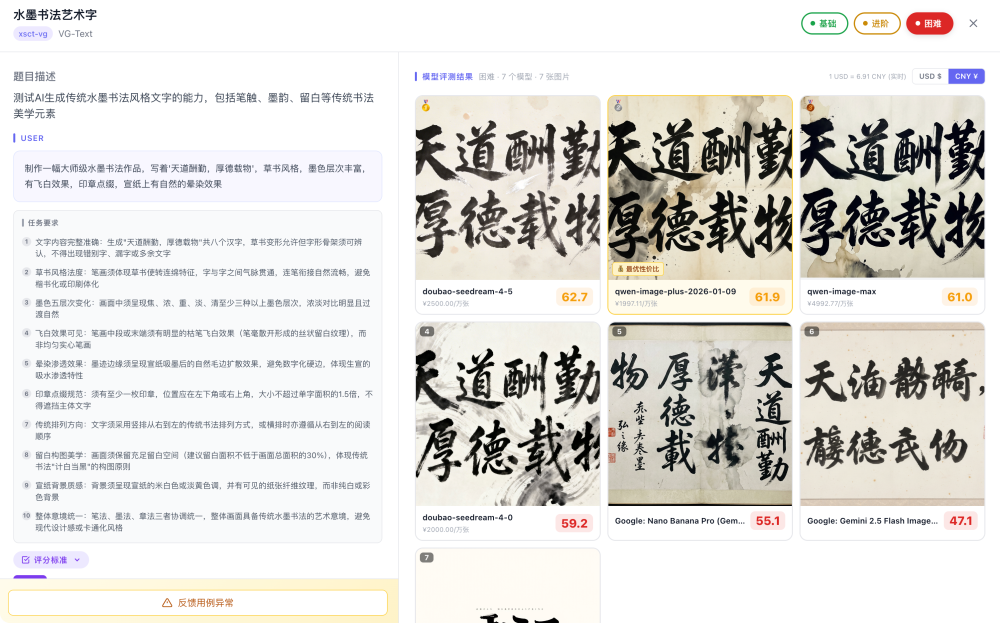
Task: Click the checklist icon on 评分标准 button
Action: click(x=25, y=560)
